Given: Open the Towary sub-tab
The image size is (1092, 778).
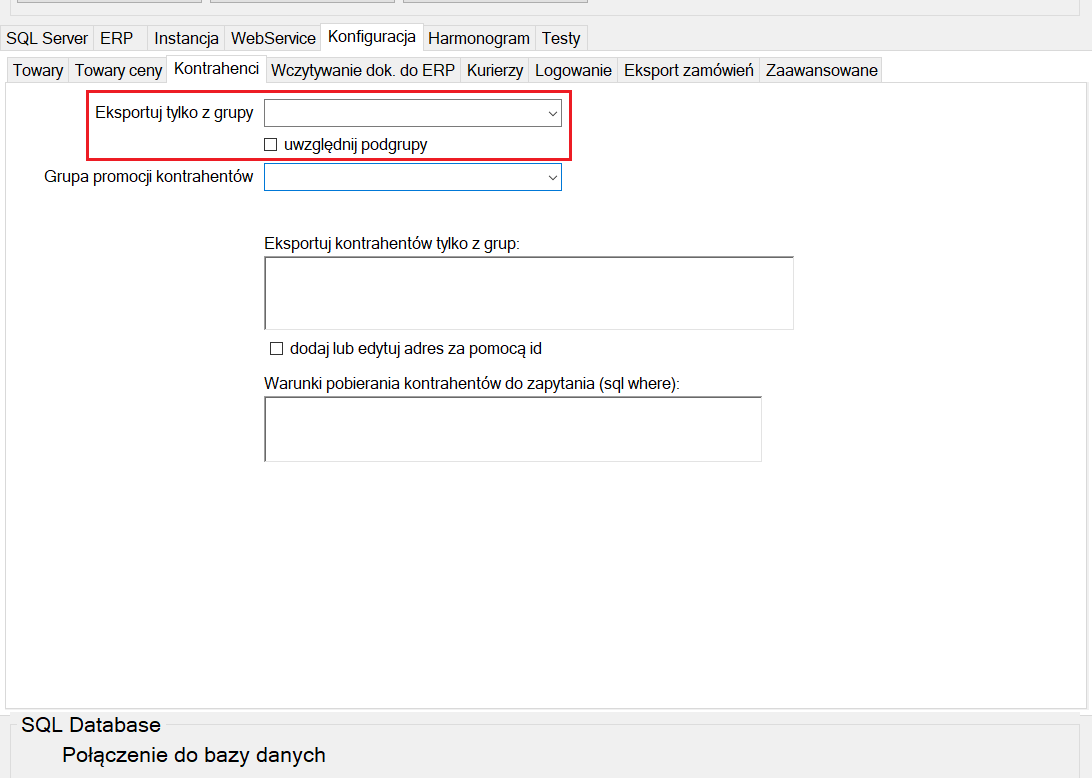Looking at the screenshot, I should click(38, 70).
